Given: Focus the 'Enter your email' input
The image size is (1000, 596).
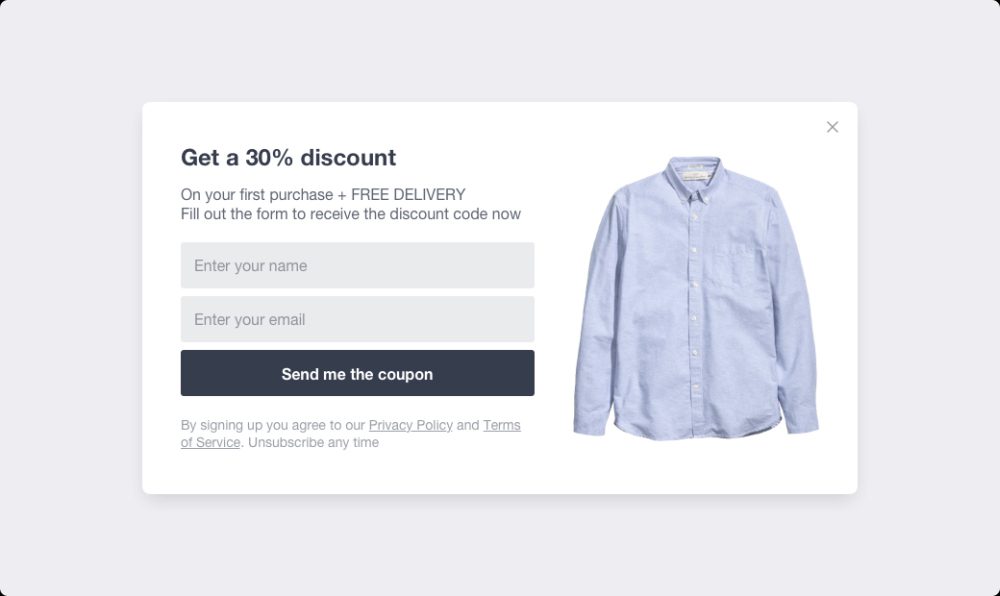Looking at the screenshot, I should [x=357, y=320].
